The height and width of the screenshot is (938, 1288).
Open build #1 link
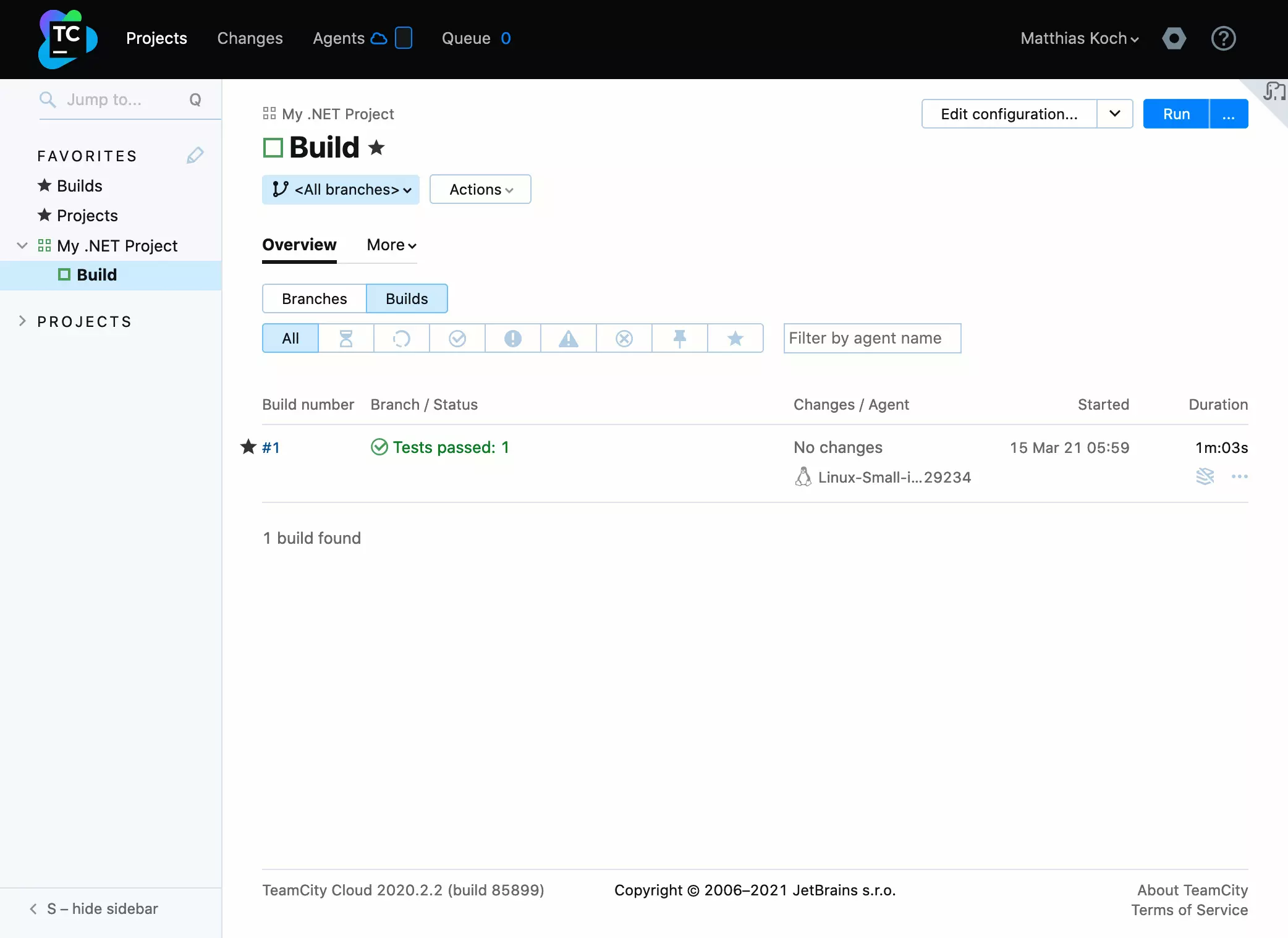tap(271, 447)
